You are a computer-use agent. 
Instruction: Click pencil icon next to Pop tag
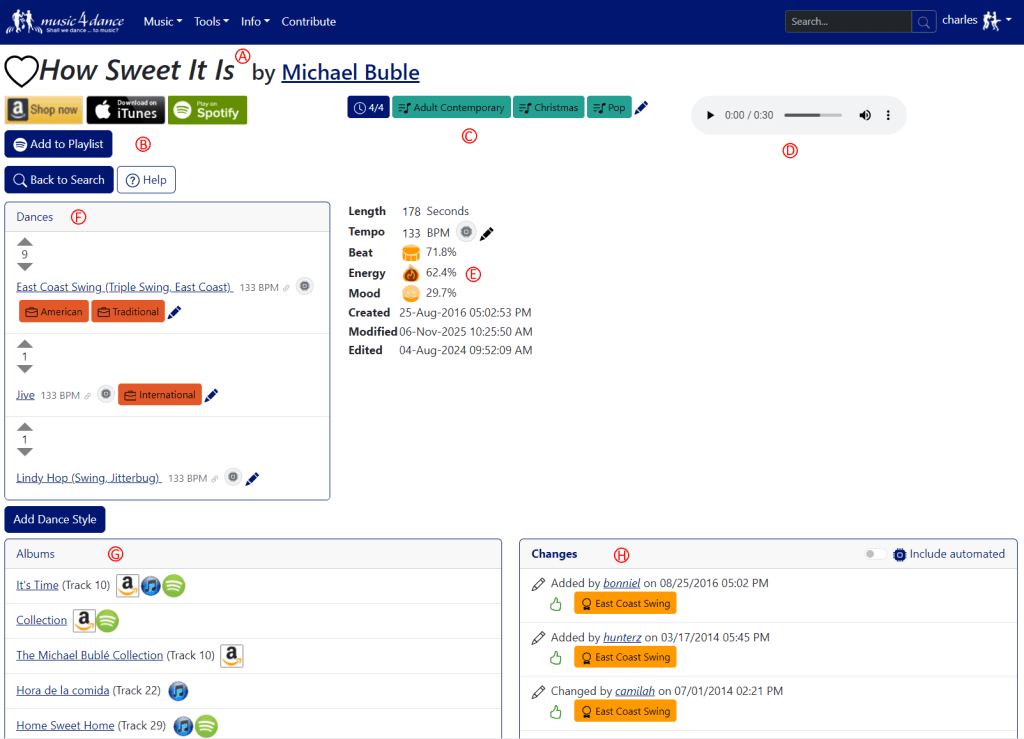coord(641,108)
